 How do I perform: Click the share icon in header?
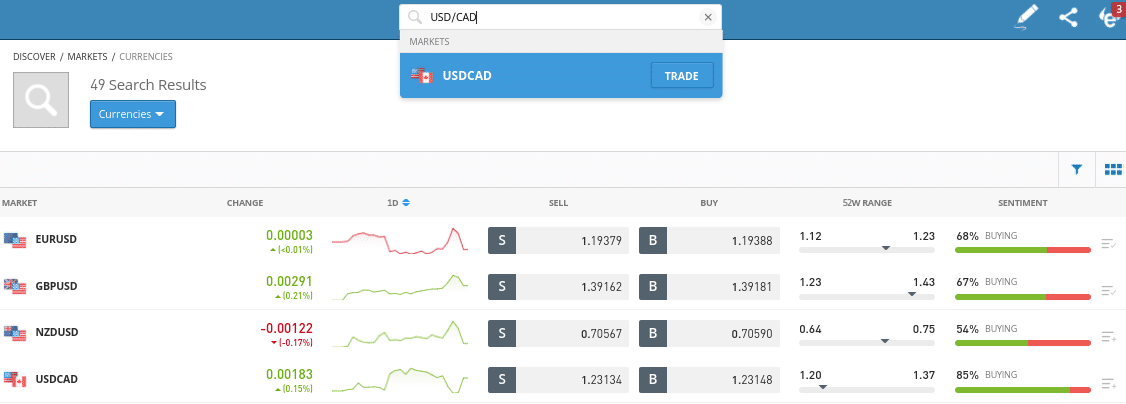[x=1069, y=17]
